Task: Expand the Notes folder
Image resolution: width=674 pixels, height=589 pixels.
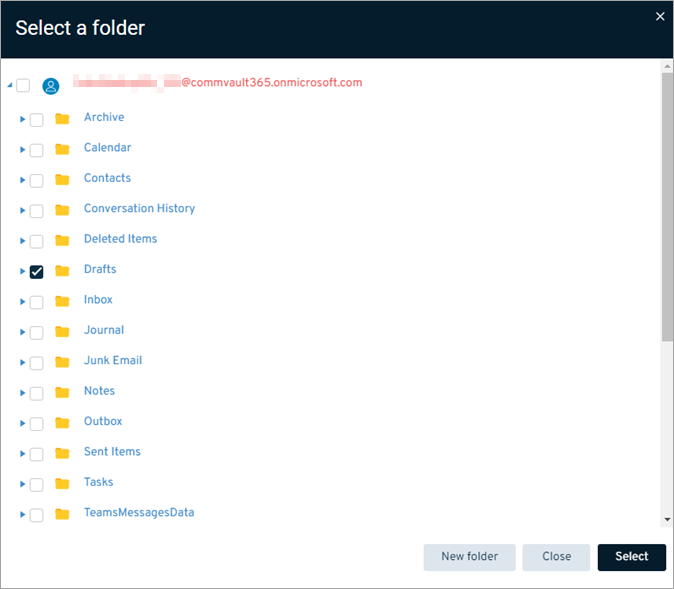Action: [x=22, y=393]
